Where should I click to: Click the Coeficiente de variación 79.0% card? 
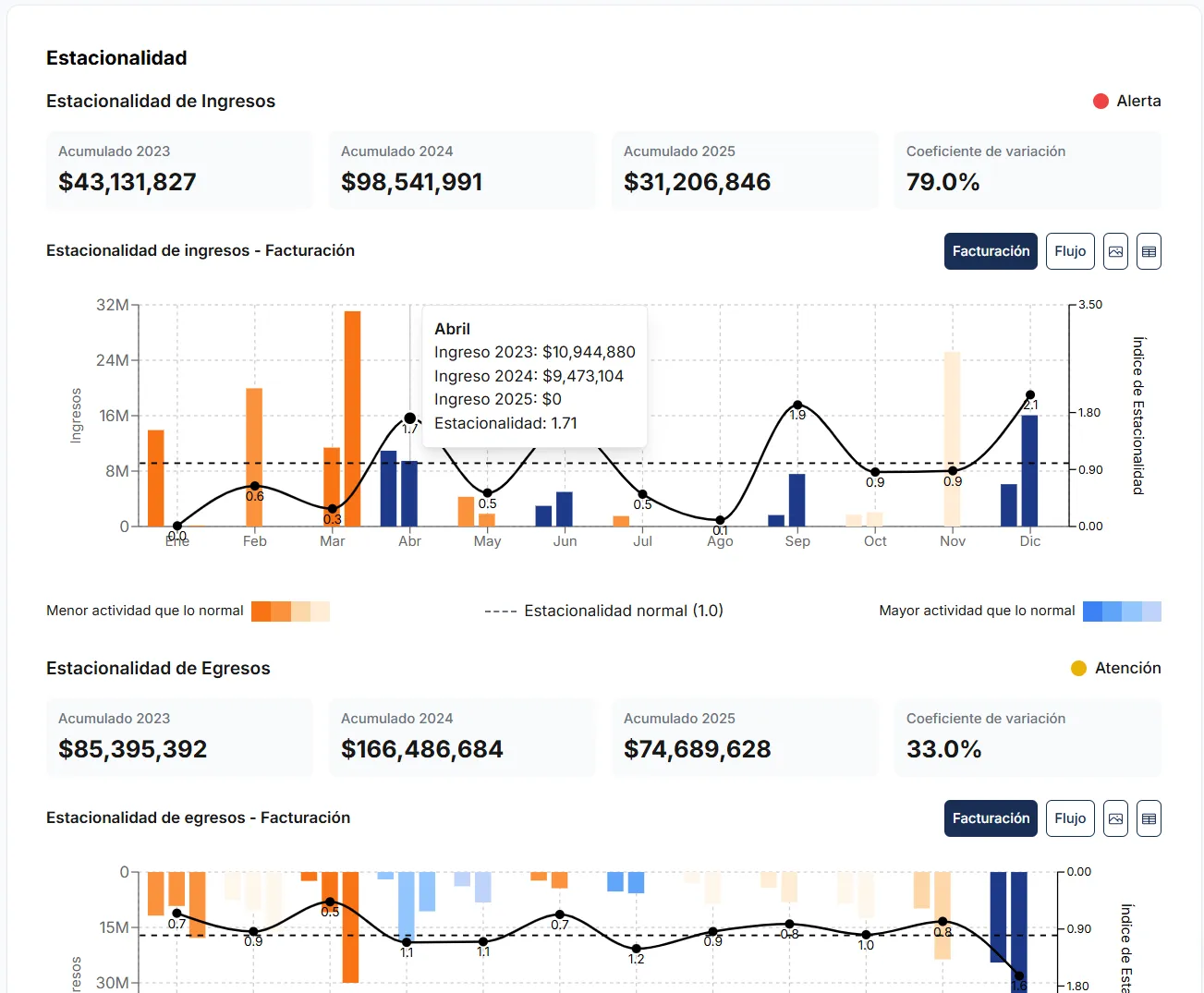1028,170
